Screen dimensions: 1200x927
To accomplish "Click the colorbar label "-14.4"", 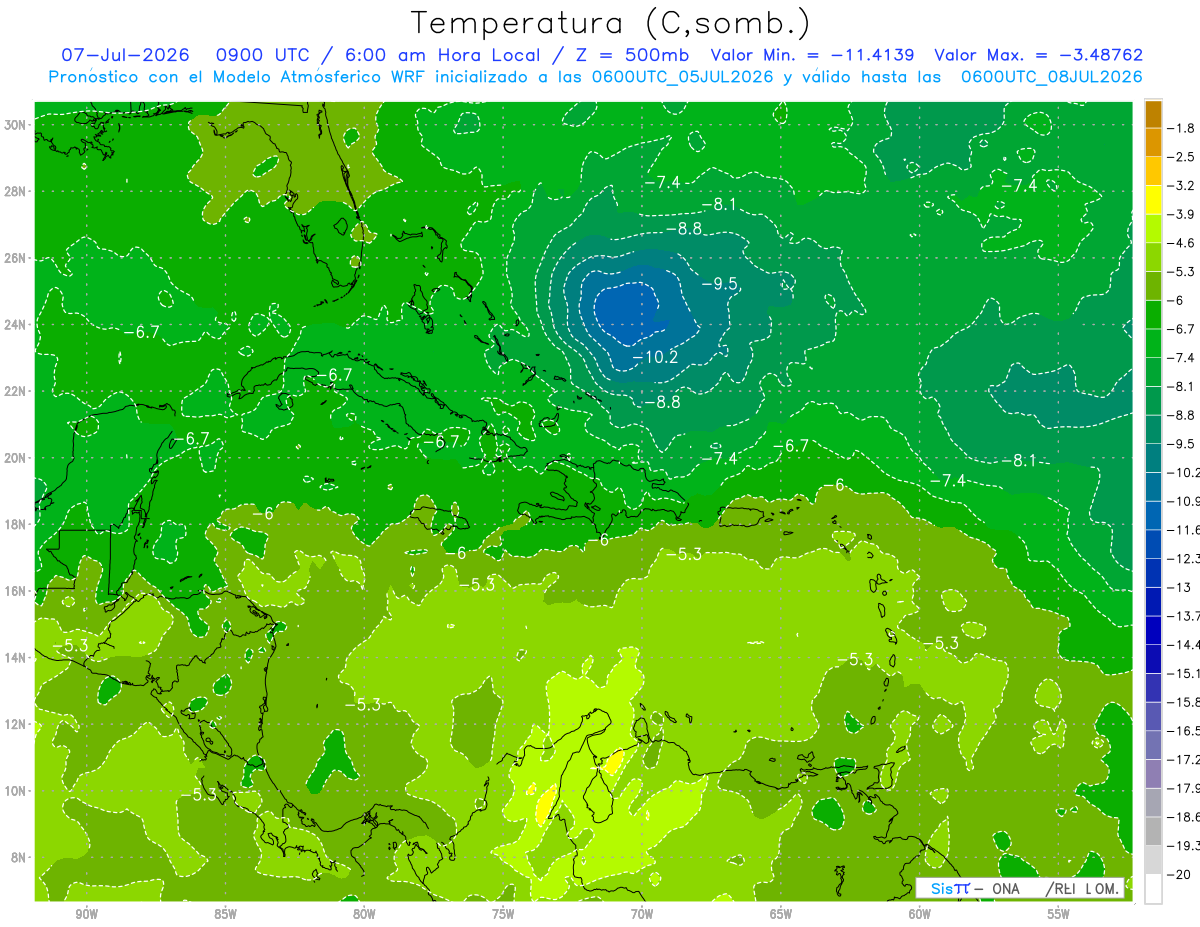I will tap(1184, 644).
